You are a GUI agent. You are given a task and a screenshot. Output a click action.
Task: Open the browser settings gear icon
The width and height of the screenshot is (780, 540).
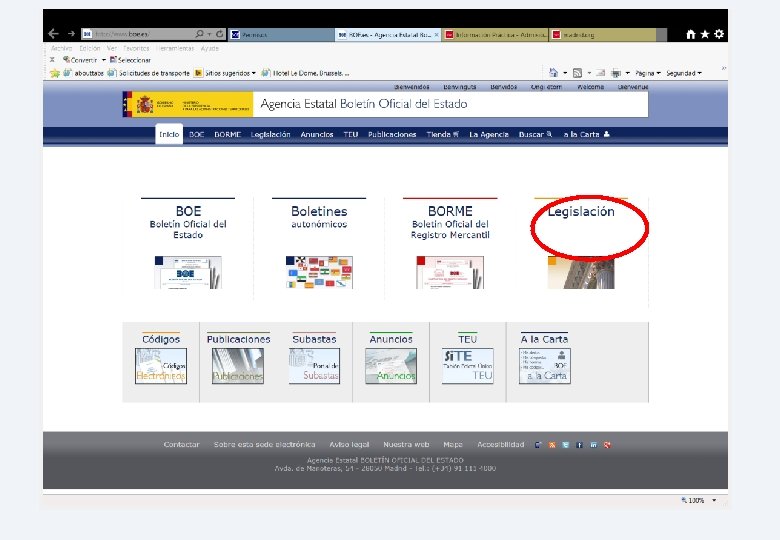(719, 34)
